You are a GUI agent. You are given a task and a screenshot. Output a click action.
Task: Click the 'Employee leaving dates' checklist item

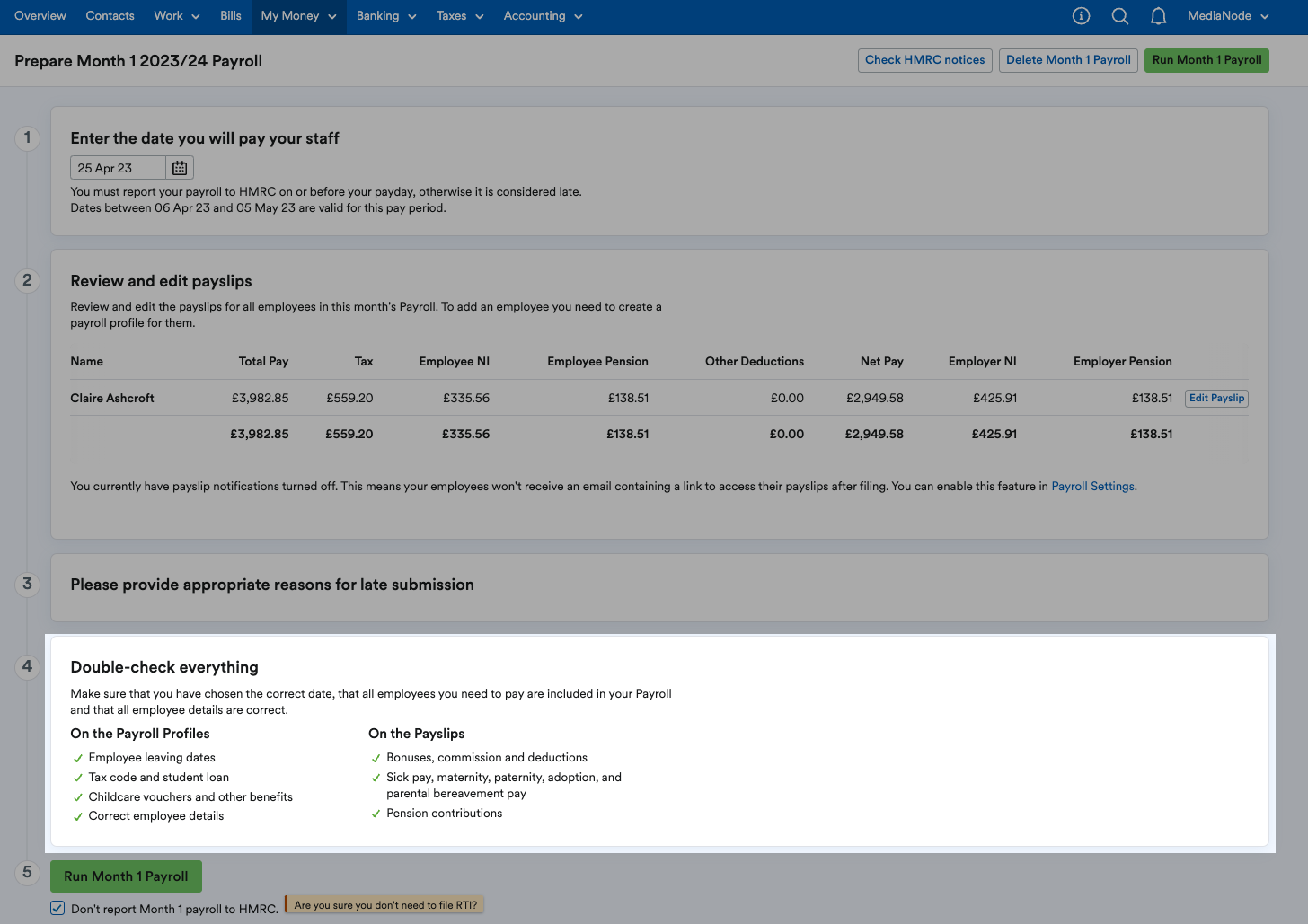coord(152,758)
